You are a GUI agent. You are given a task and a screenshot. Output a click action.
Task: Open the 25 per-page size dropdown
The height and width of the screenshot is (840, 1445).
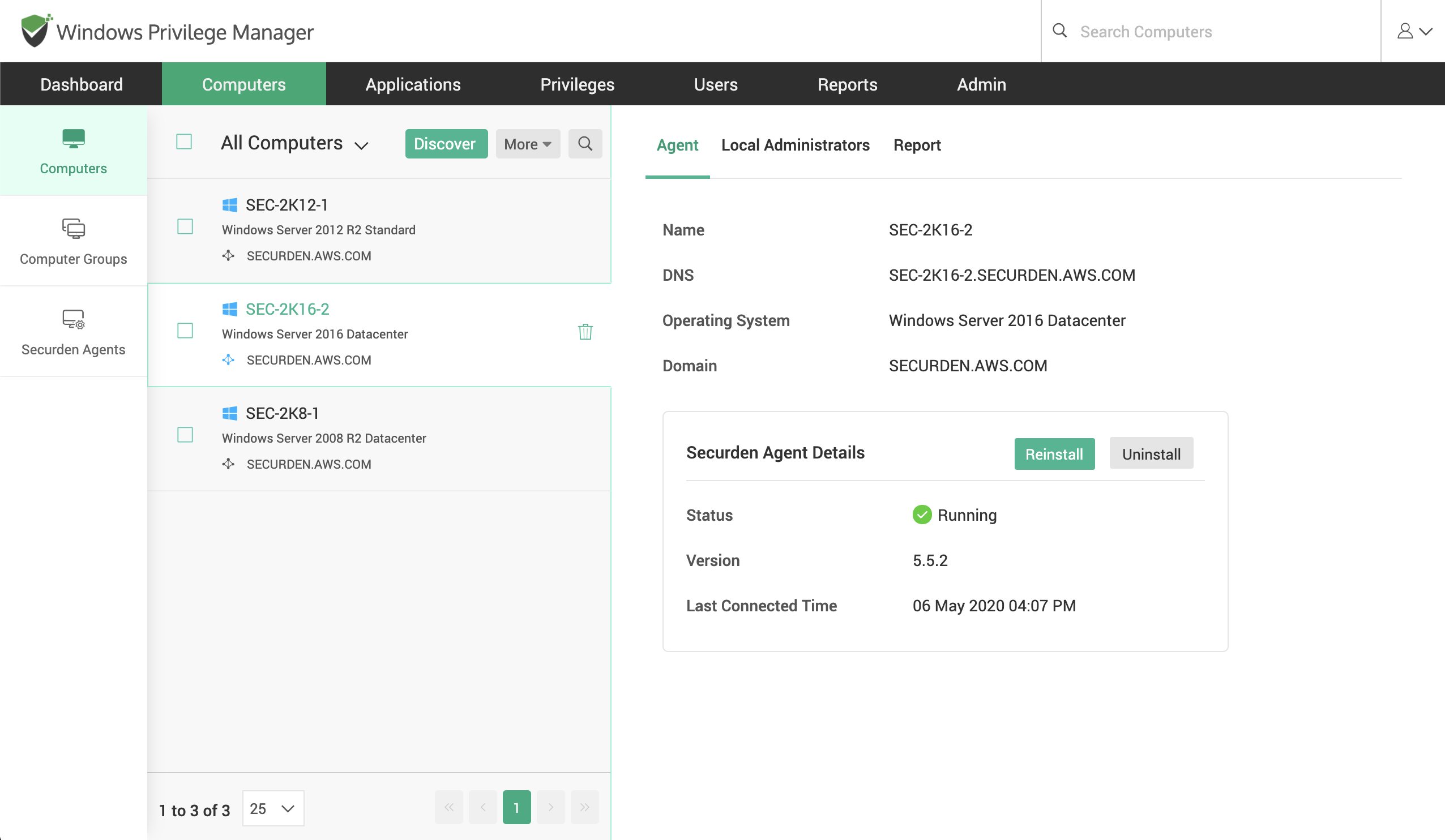pos(273,808)
